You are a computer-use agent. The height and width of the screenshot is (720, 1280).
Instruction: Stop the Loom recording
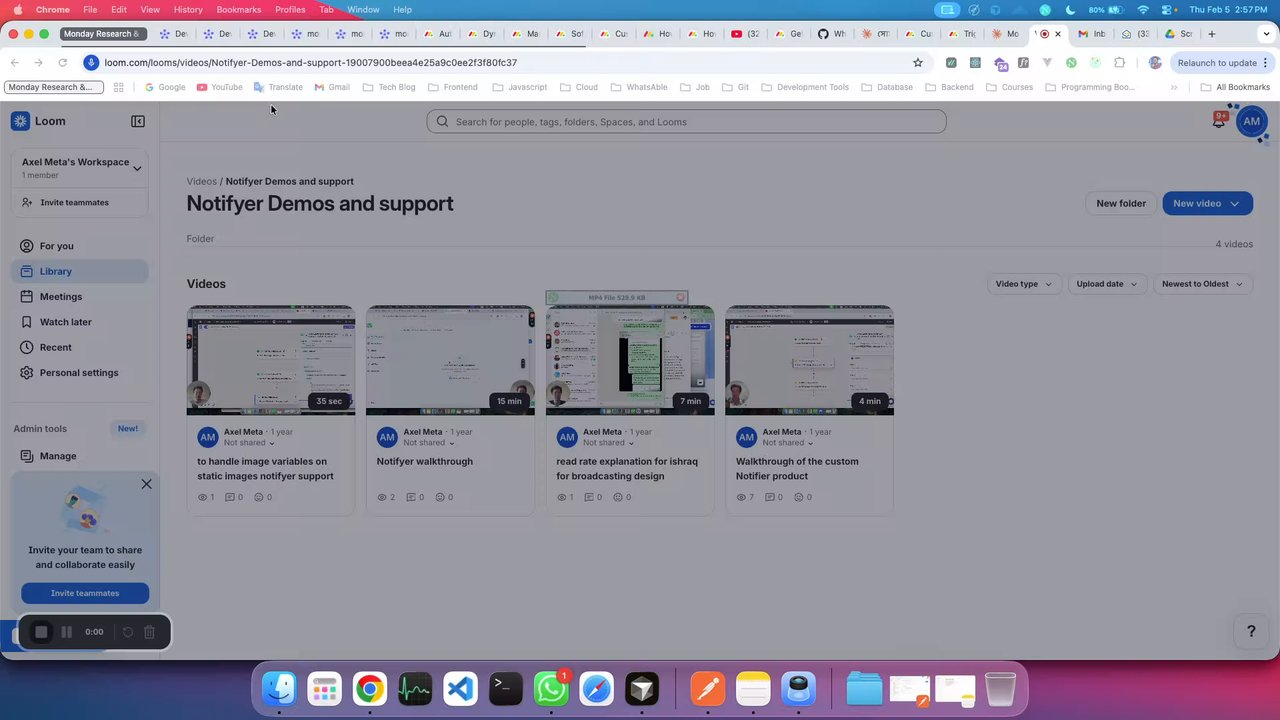(41, 632)
